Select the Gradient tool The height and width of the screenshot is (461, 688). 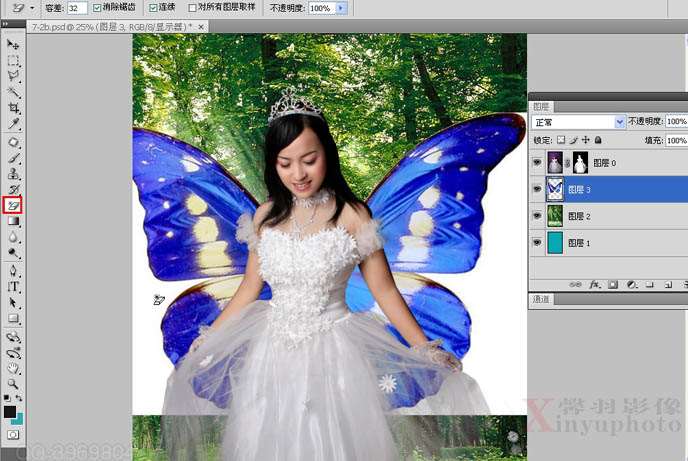coord(14,221)
